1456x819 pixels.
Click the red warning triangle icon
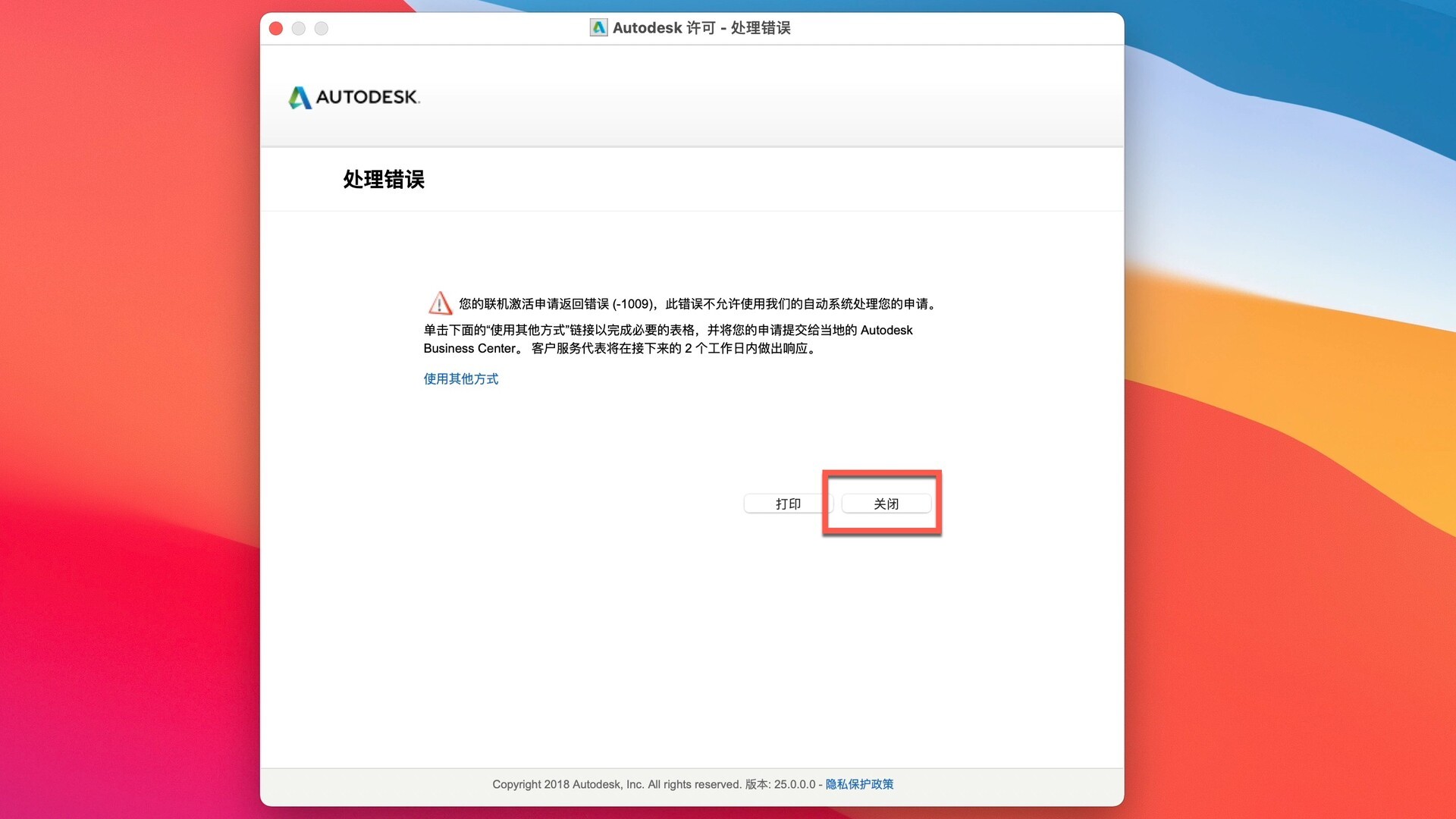pyautogui.click(x=440, y=303)
